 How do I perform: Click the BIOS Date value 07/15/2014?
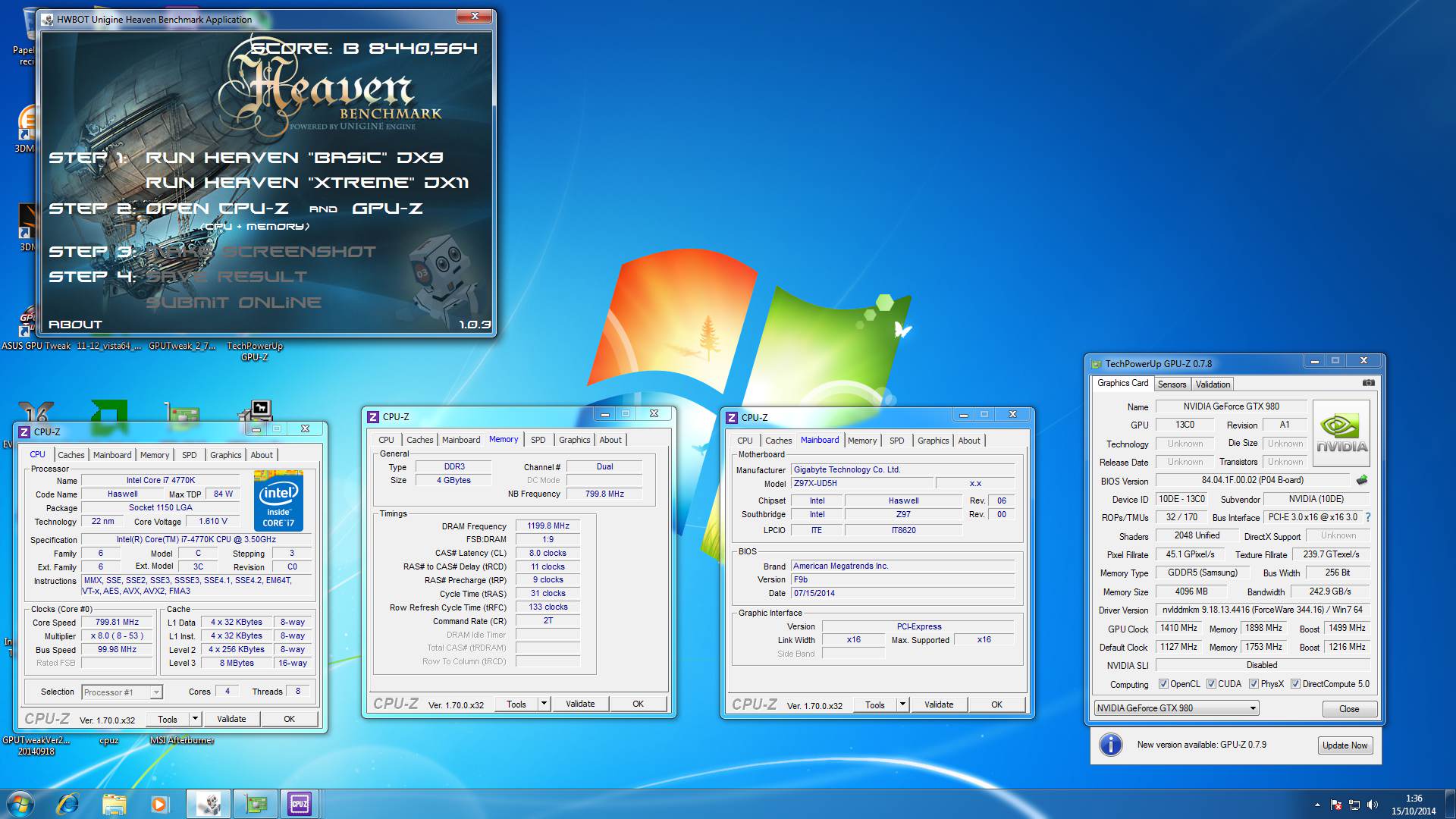click(x=902, y=593)
